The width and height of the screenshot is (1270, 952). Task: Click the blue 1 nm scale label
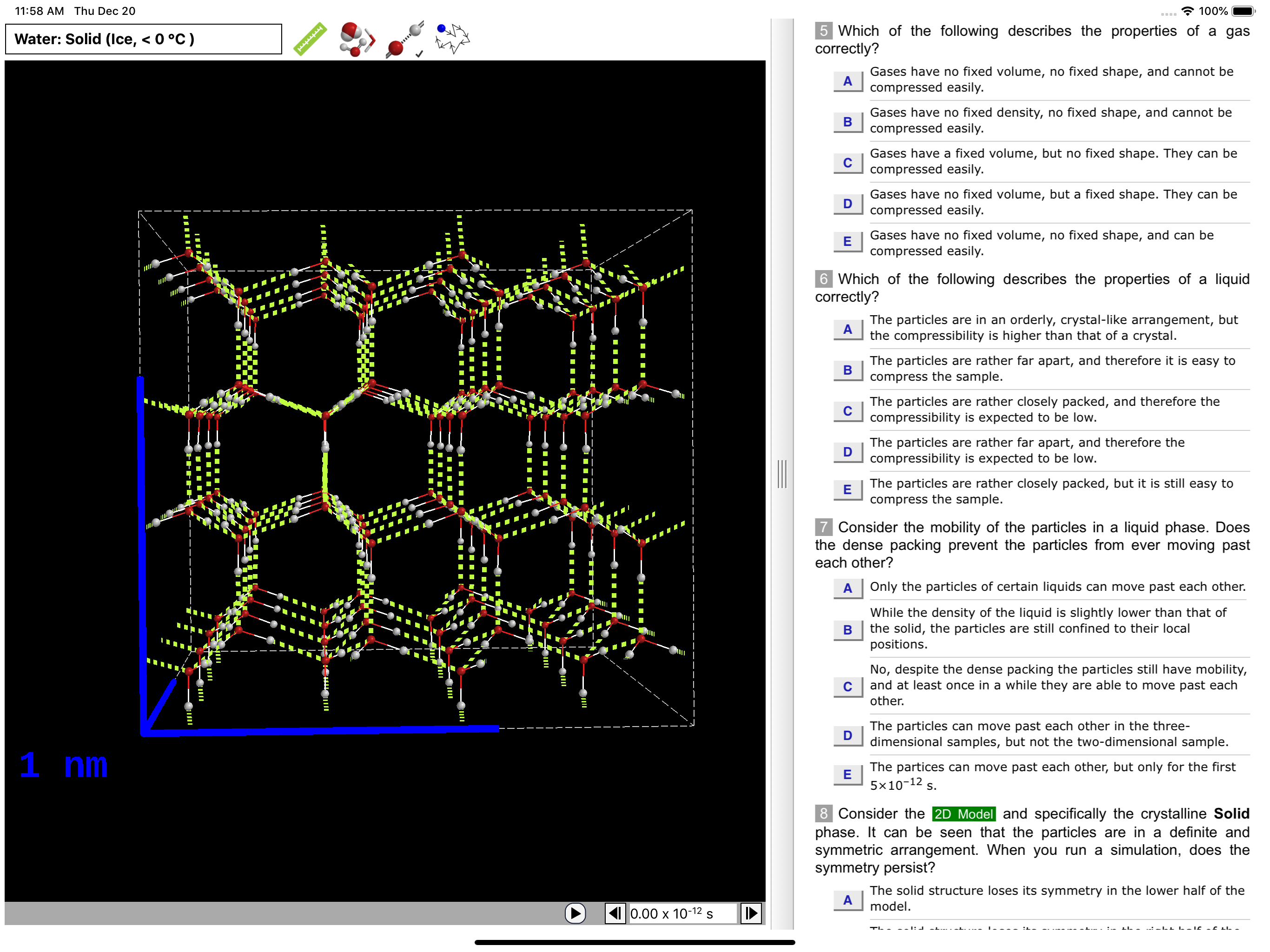click(x=63, y=765)
